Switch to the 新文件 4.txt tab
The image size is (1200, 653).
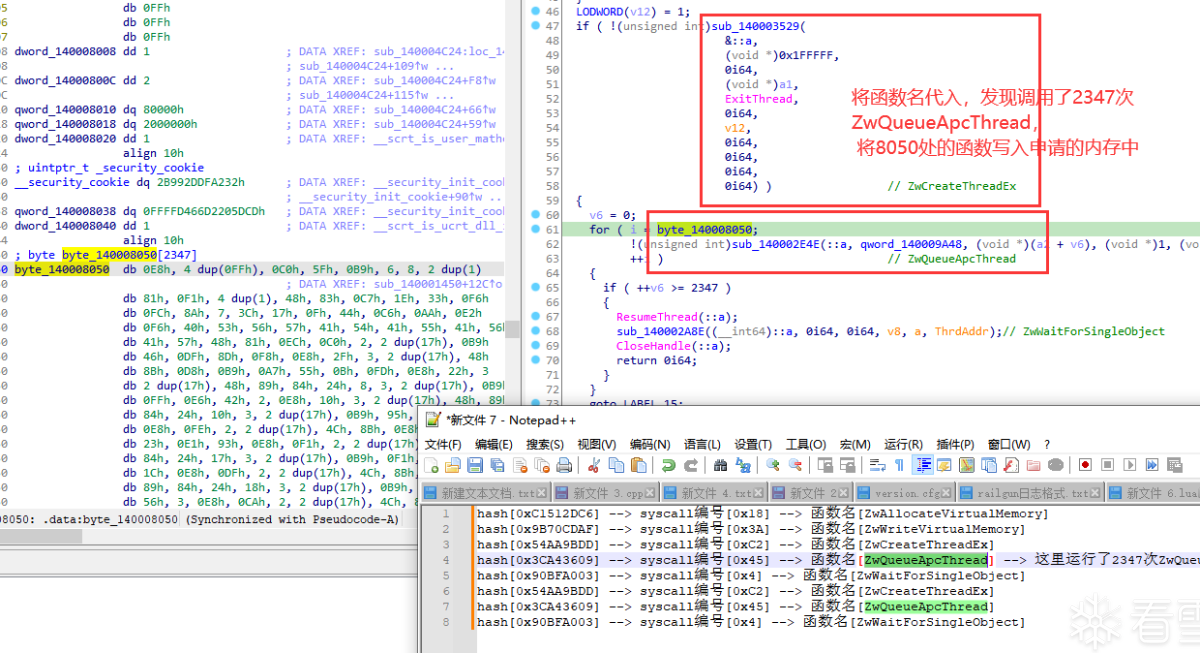715,493
